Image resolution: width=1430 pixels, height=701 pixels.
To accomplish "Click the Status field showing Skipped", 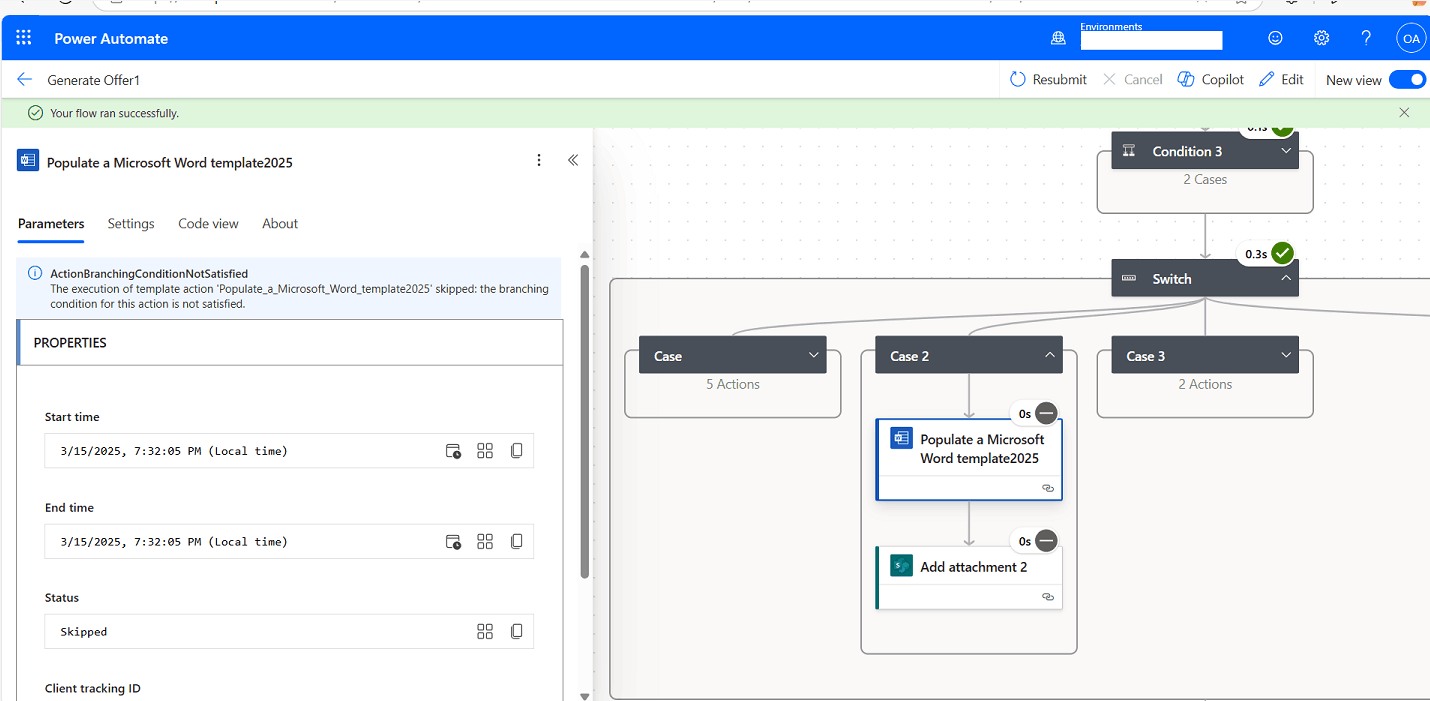I will (x=289, y=631).
